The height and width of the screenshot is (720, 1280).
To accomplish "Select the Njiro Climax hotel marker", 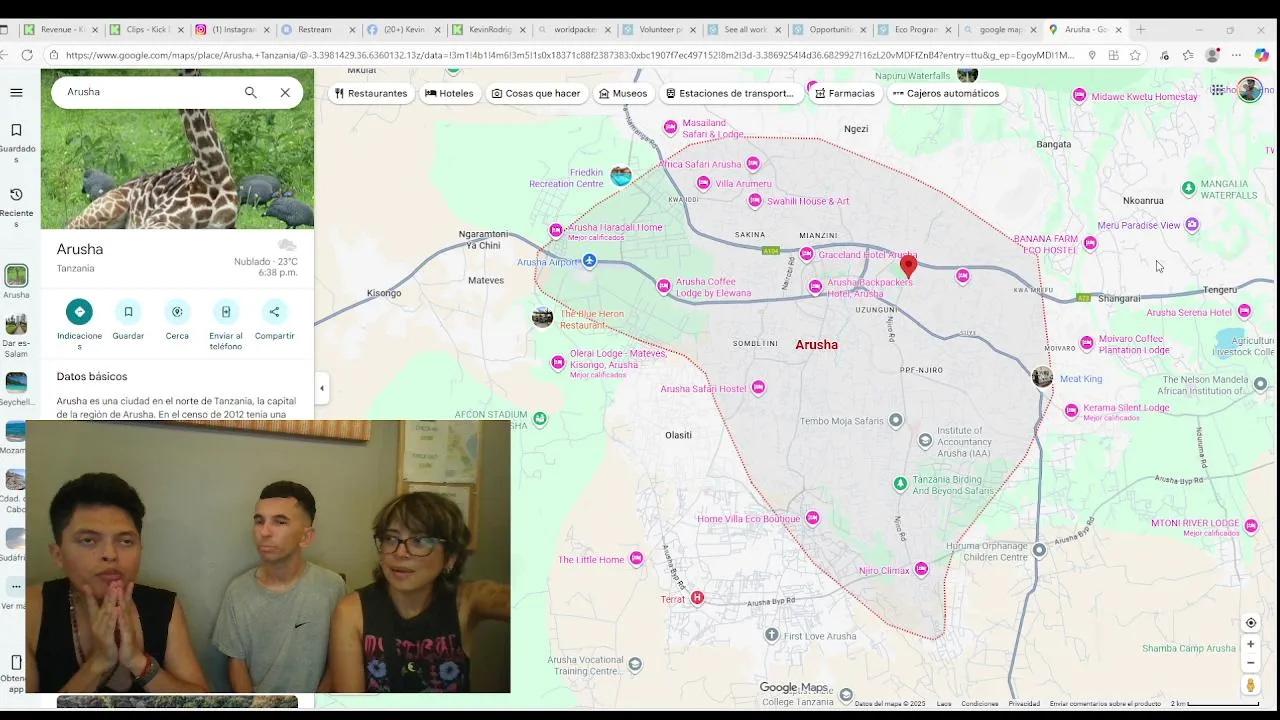I will (x=921, y=569).
